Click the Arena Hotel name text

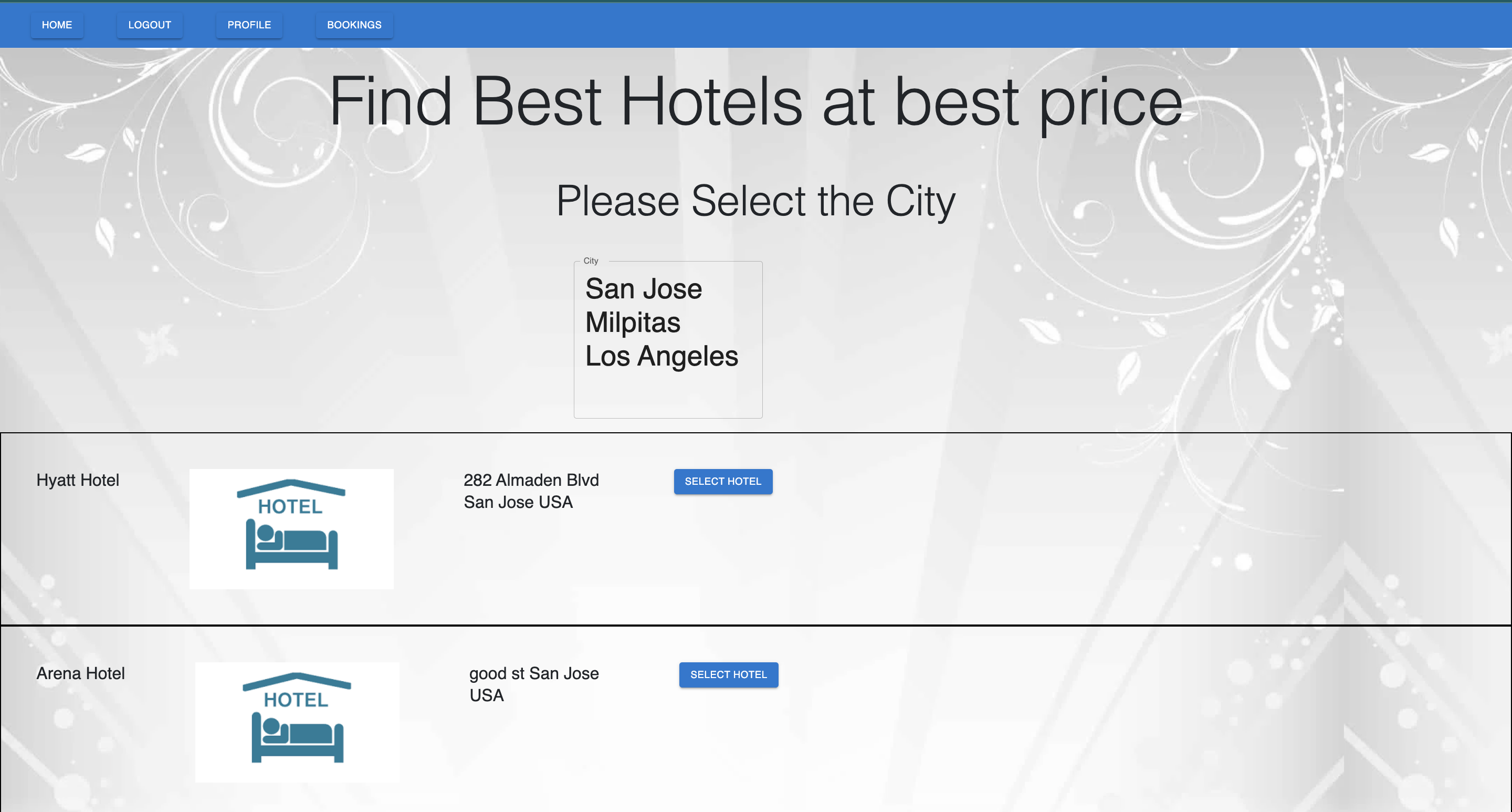pyautogui.click(x=80, y=673)
